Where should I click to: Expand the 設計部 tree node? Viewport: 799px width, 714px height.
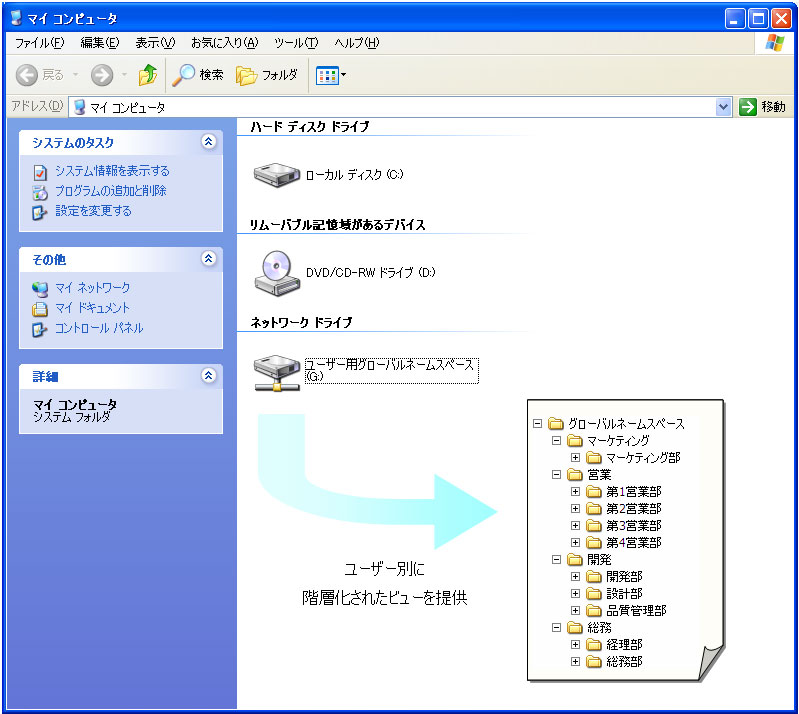pos(575,593)
